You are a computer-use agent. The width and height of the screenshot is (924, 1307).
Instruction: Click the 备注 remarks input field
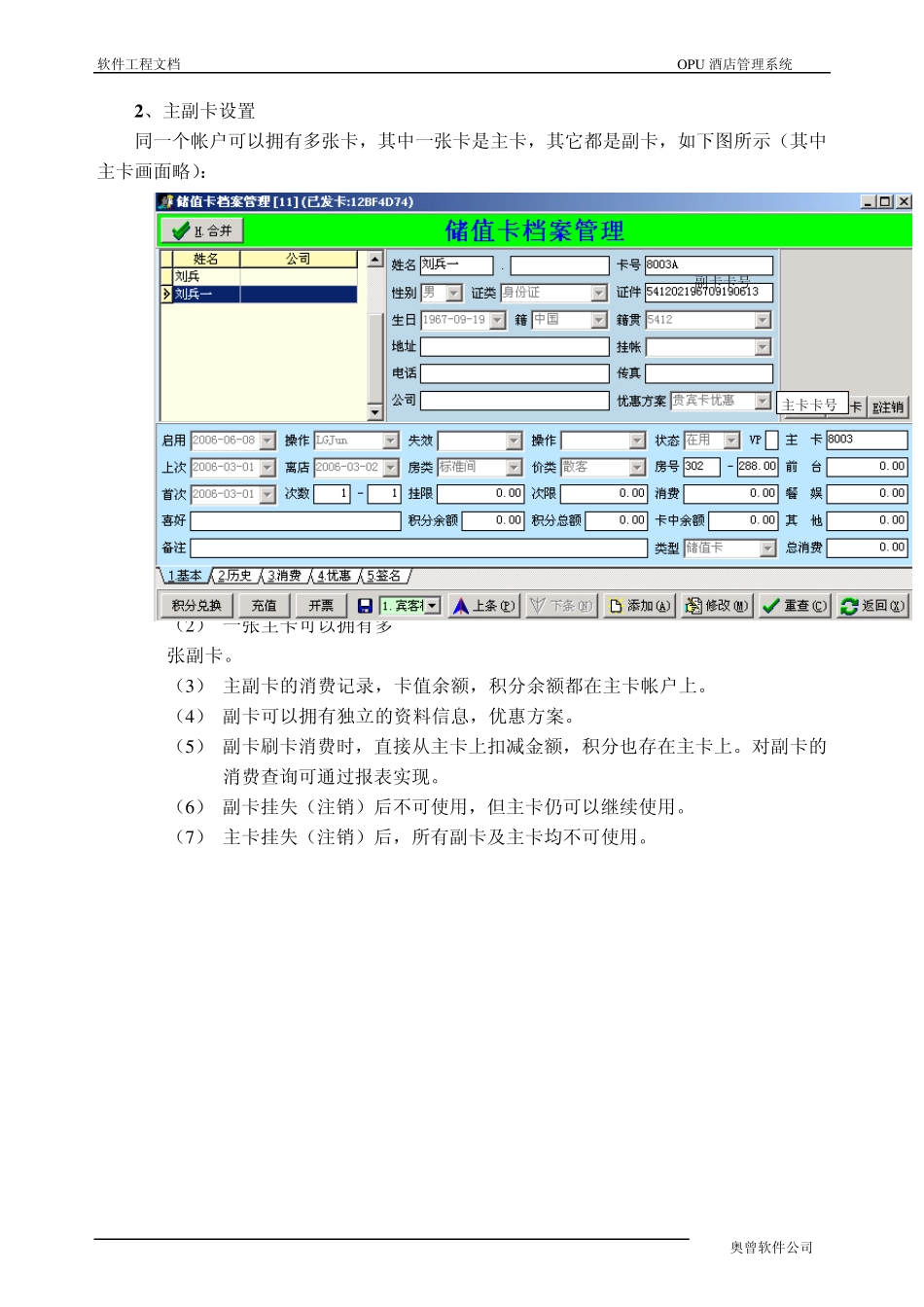click(x=419, y=548)
